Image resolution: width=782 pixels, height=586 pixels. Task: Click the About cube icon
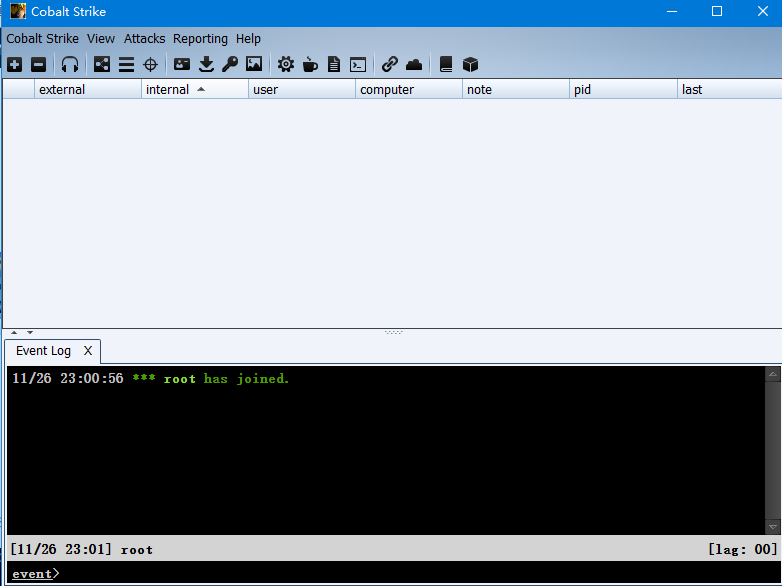point(470,64)
